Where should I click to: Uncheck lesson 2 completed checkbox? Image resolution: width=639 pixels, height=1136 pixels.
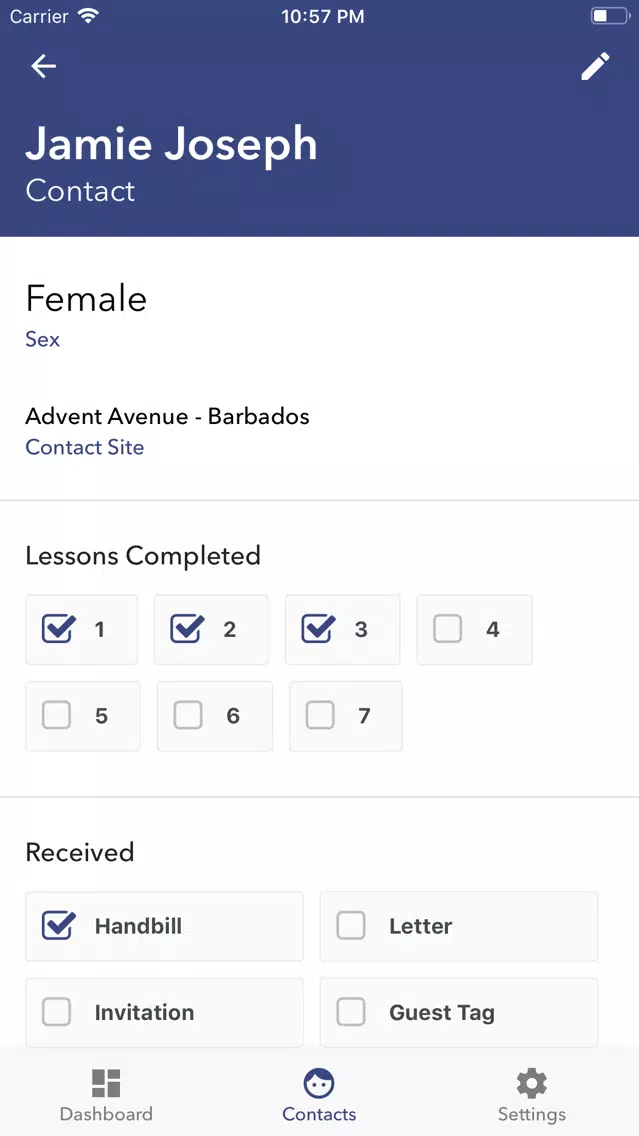[x=187, y=629]
